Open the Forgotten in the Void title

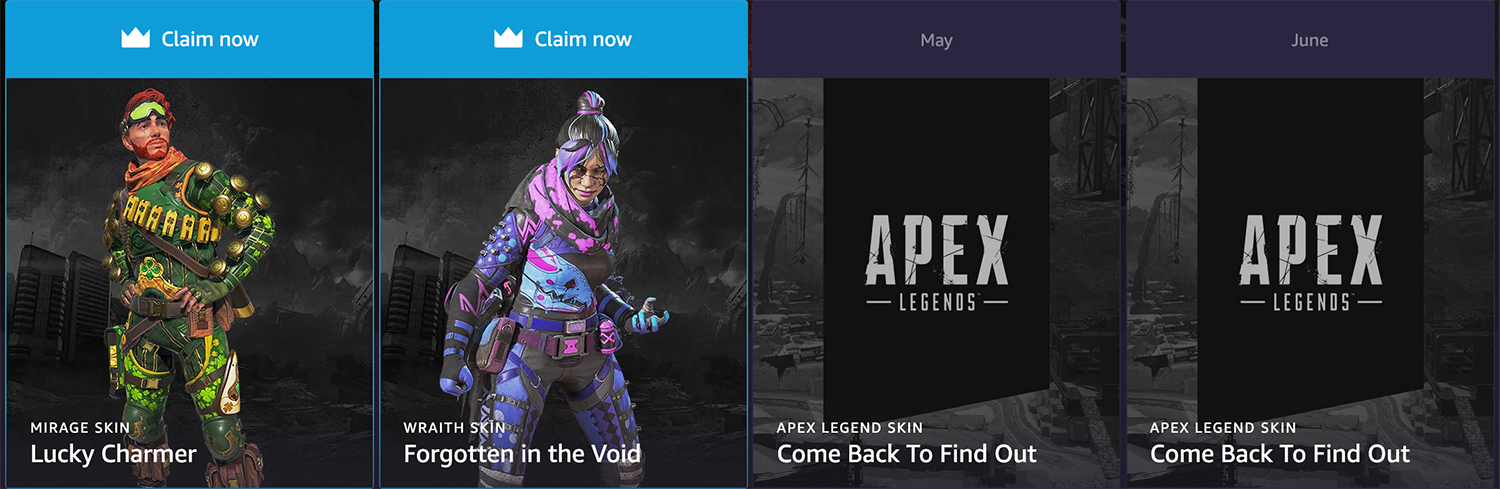click(x=522, y=454)
